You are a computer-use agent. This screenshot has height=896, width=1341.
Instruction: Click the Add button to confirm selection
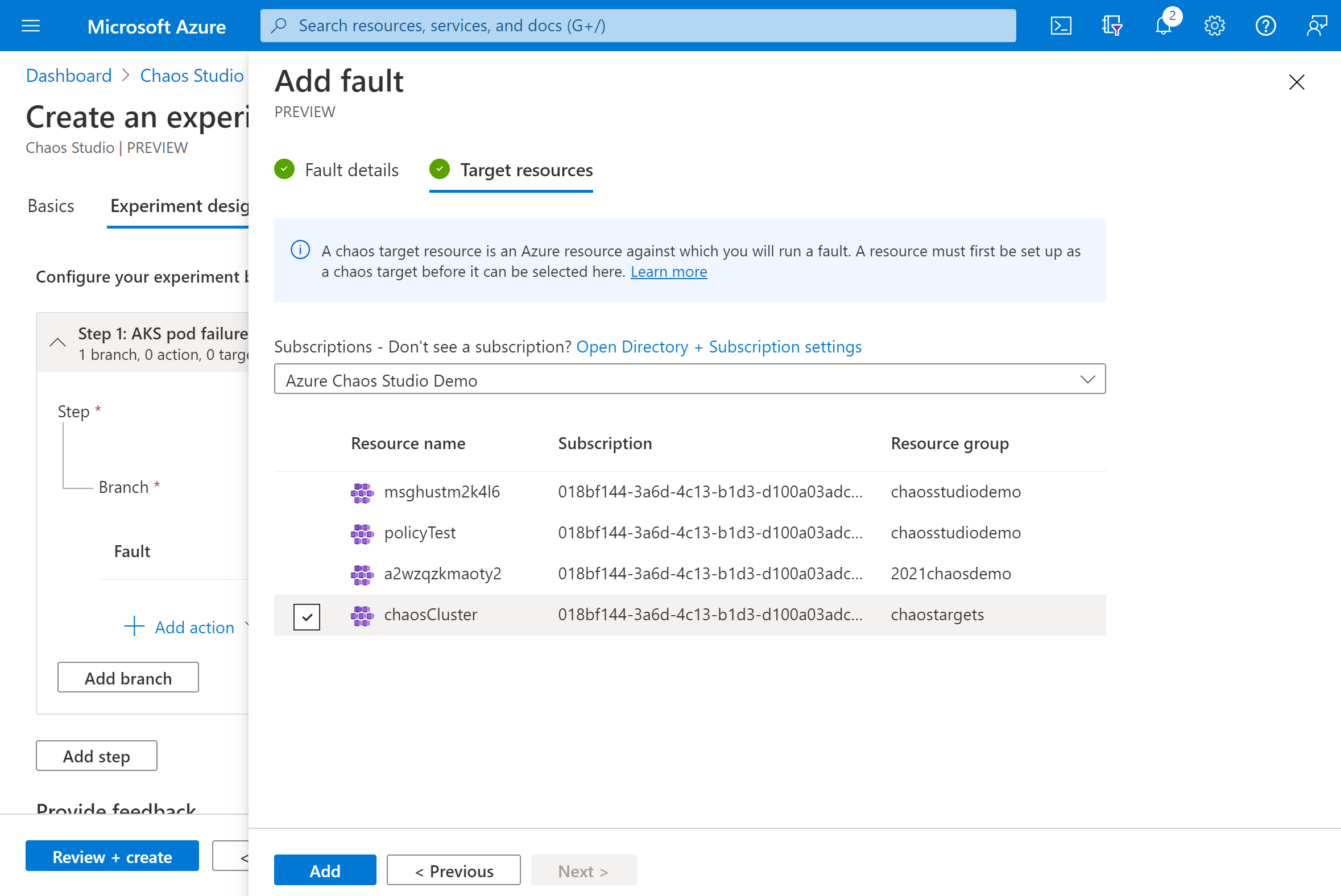pyautogui.click(x=325, y=869)
